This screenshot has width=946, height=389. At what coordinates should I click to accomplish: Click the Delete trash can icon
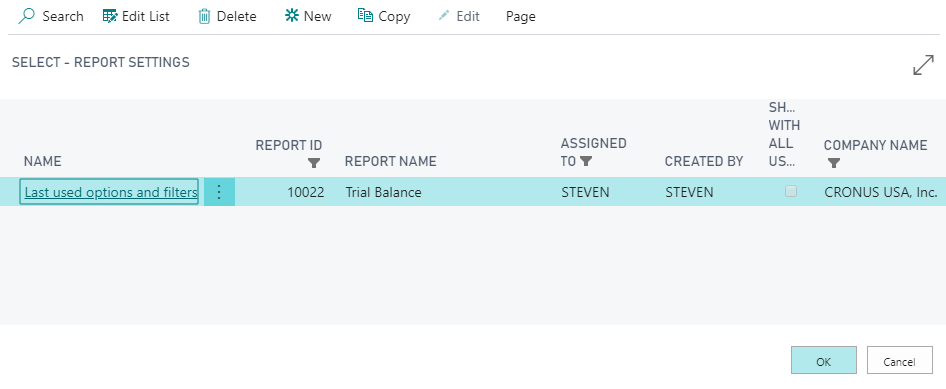pos(205,16)
